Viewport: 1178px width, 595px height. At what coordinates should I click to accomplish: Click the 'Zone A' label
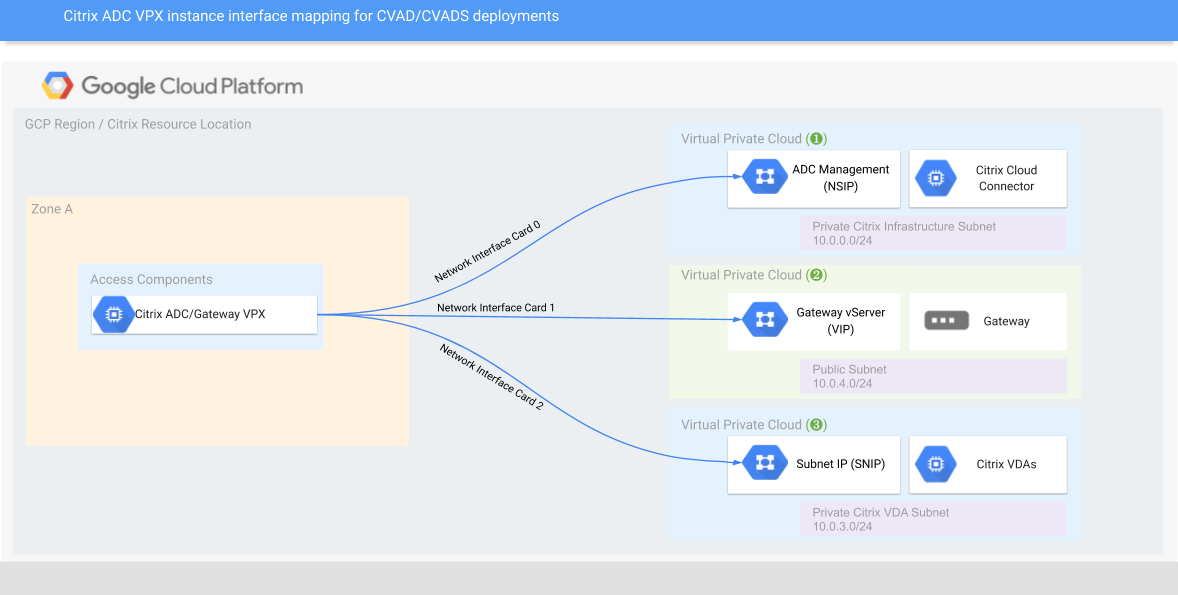[x=52, y=209]
